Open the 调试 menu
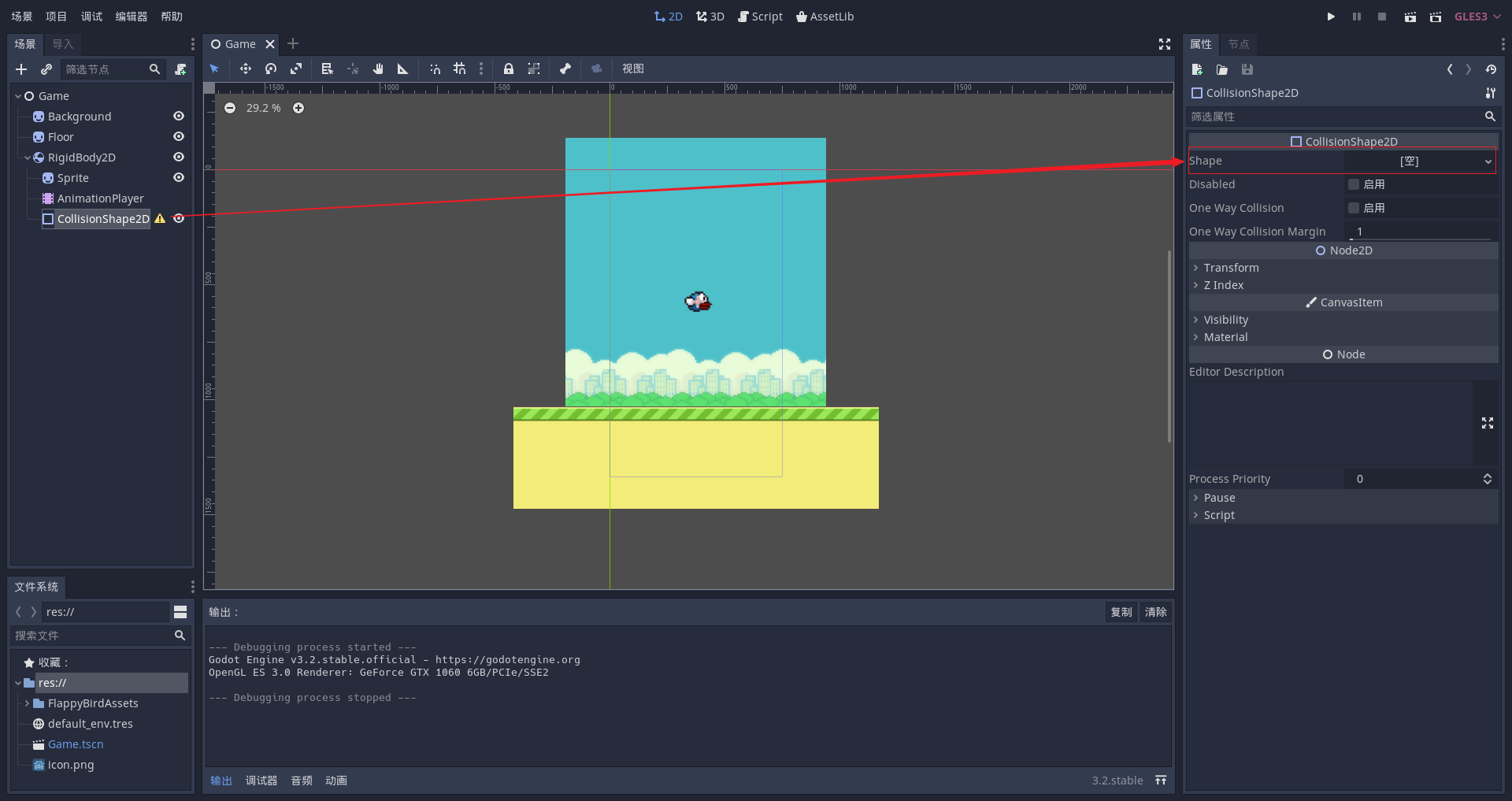 [x=91, y=17]
